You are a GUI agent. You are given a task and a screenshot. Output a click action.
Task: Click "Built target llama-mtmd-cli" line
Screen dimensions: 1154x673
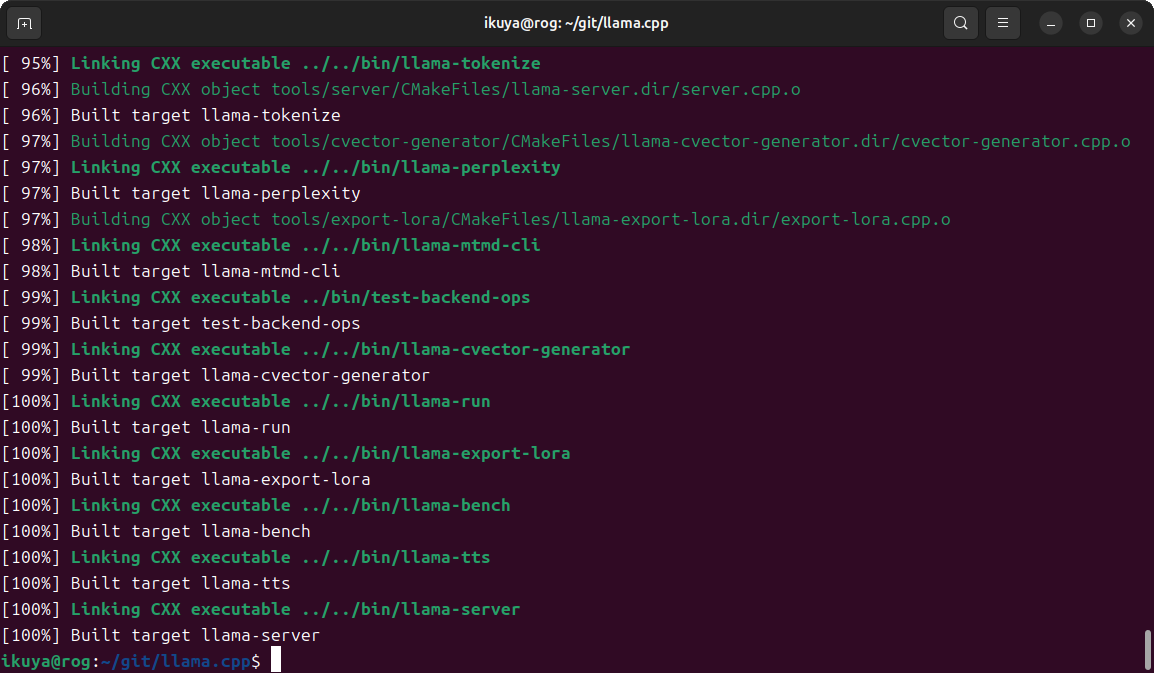[205, 272]
